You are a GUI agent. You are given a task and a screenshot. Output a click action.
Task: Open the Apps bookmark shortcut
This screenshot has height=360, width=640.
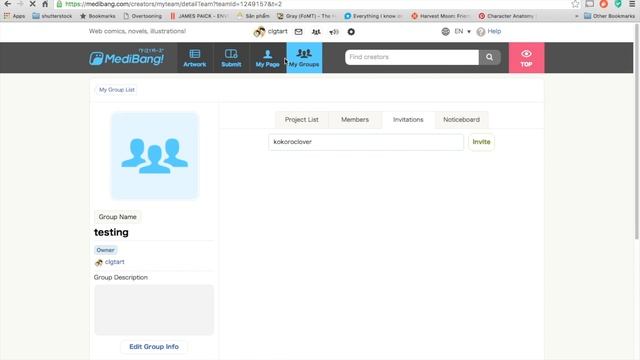[15, 16]
